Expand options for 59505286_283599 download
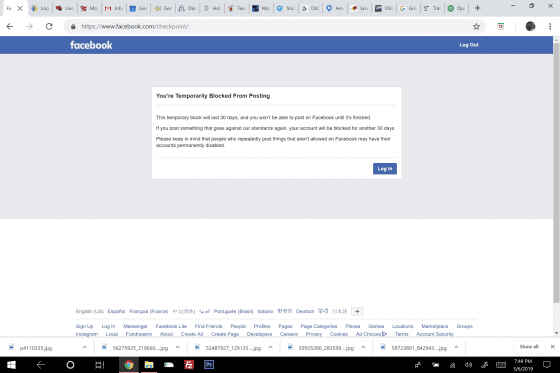 [x=363, y=347]
